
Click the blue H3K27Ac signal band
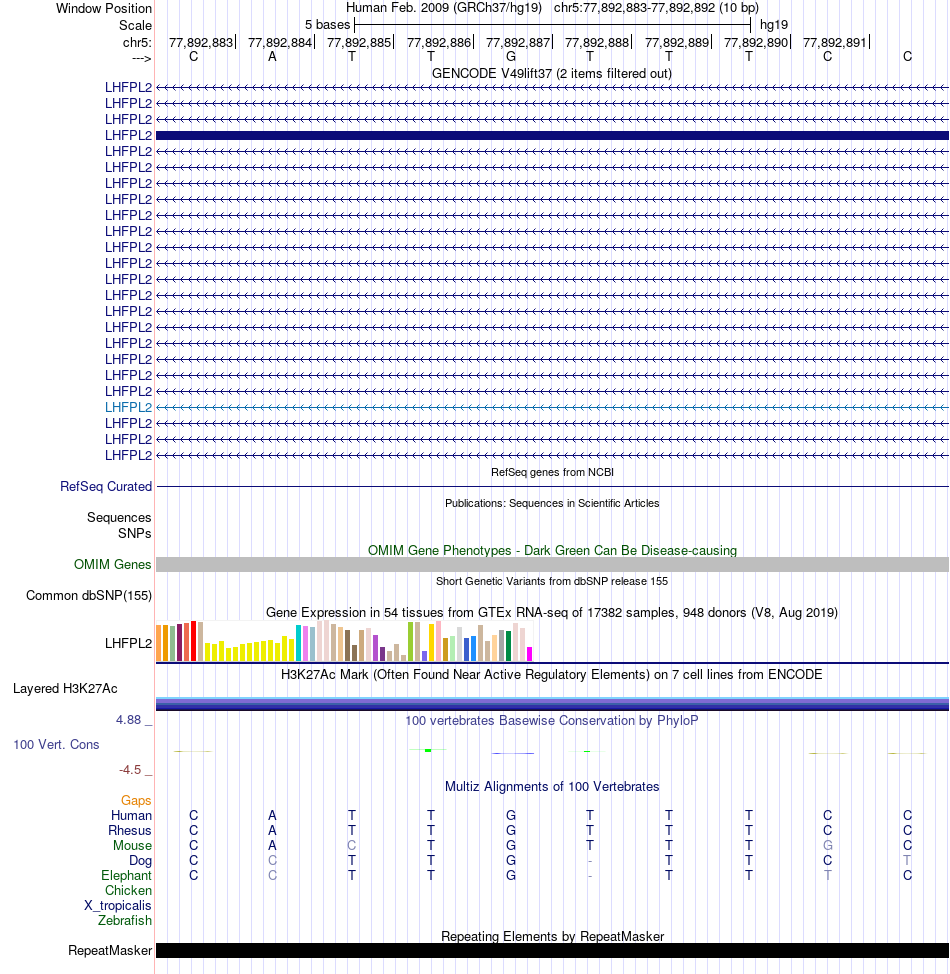click(552, 704)
